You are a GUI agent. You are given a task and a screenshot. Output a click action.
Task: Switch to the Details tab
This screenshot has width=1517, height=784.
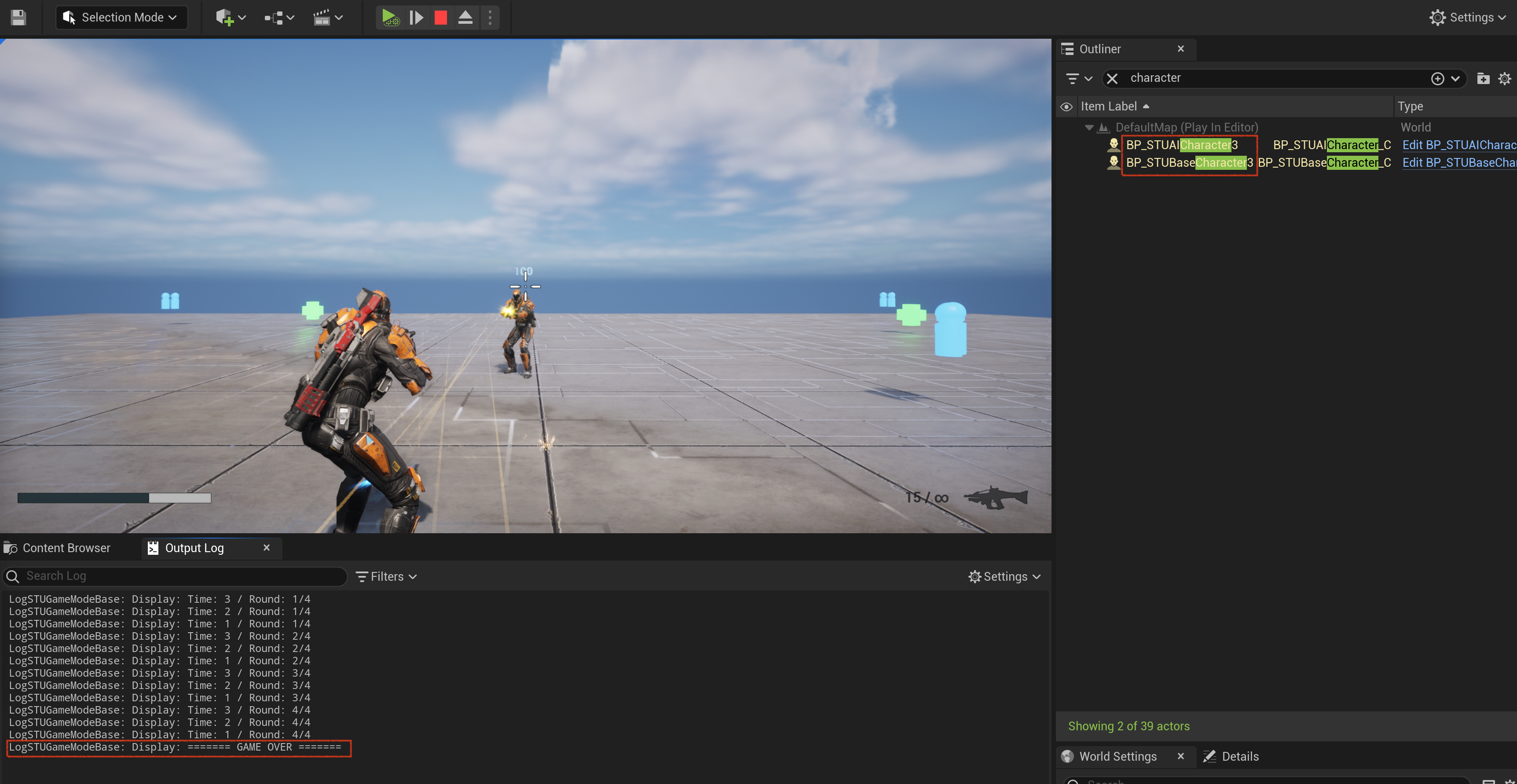click(x=1231, y=756)
